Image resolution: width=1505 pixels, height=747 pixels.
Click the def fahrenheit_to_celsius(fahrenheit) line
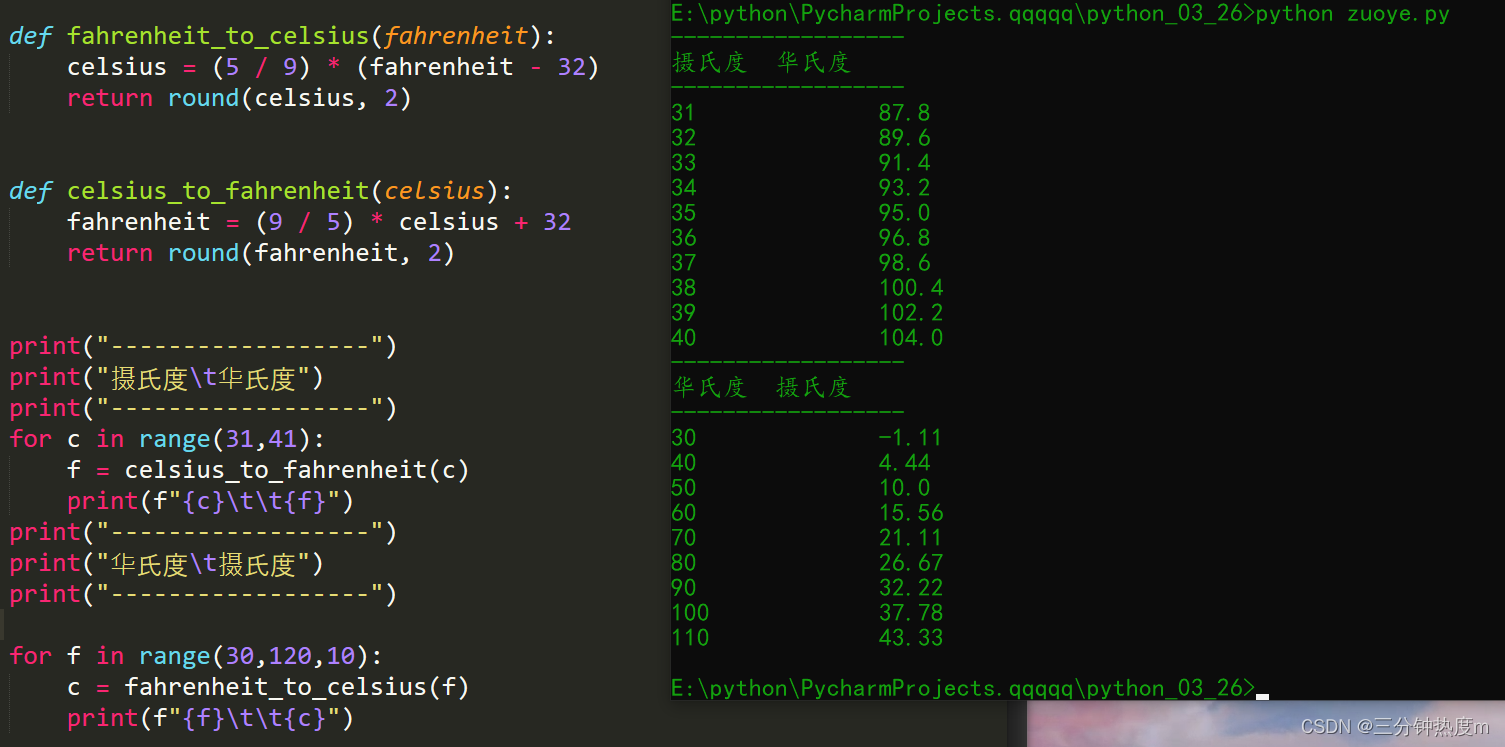click(x=282, y=37)
